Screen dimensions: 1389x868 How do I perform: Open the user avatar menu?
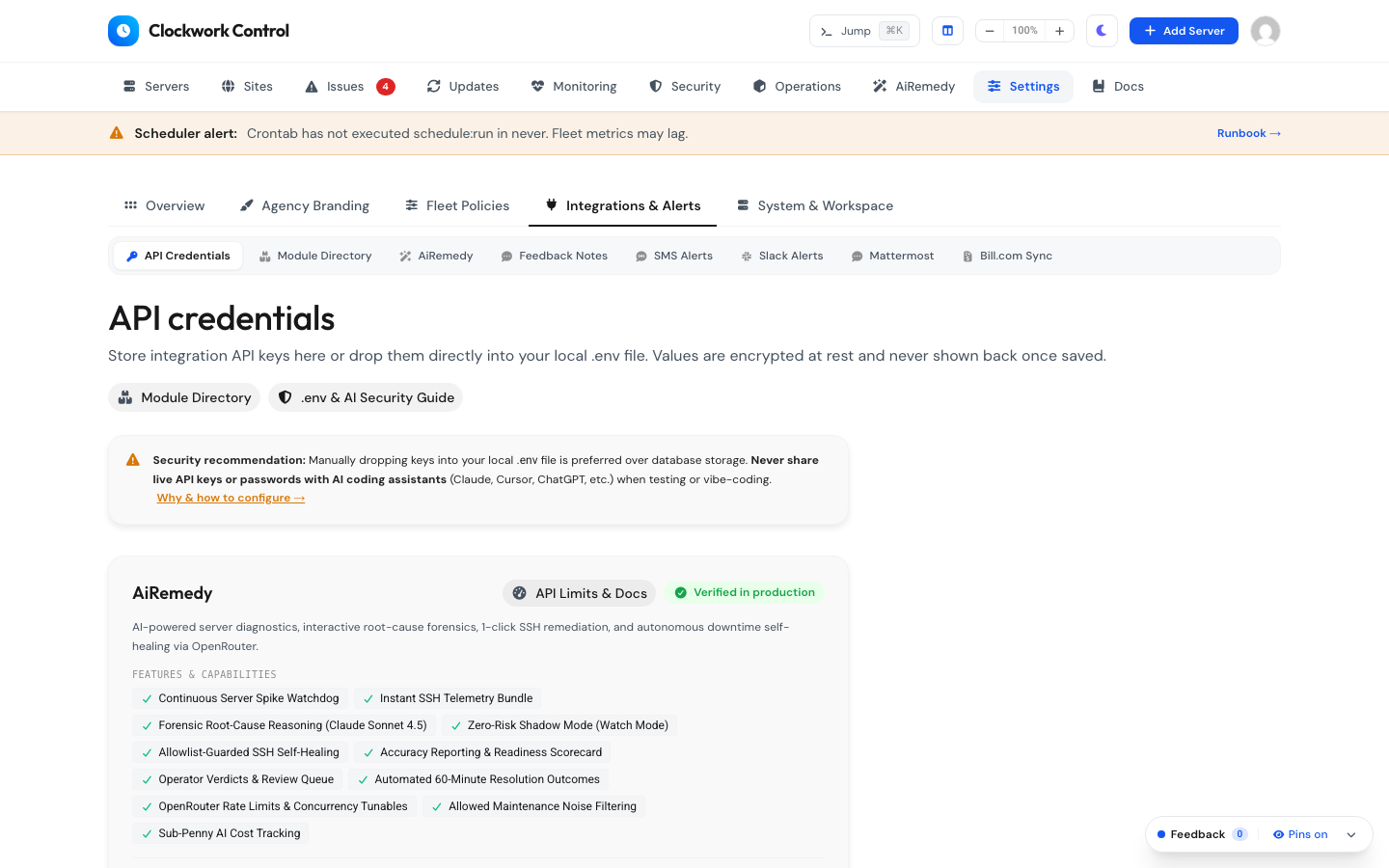pos(1266,31)
